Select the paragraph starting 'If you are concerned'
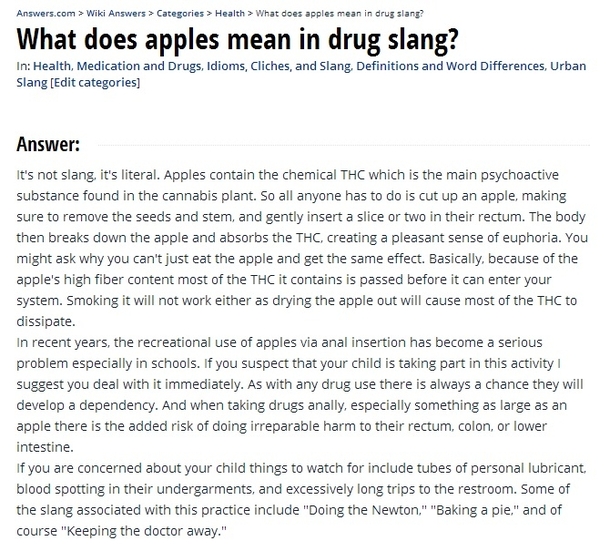Screen dimensions: 610x551 tap(301, 499)
